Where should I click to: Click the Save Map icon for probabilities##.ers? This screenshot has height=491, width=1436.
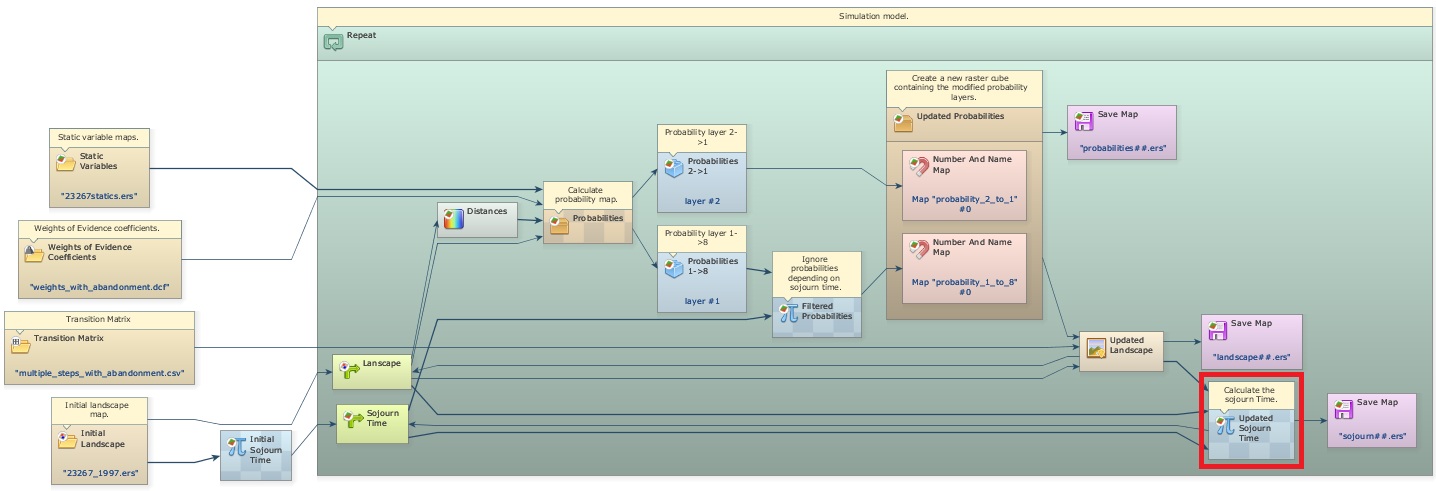pos(1083,121)
